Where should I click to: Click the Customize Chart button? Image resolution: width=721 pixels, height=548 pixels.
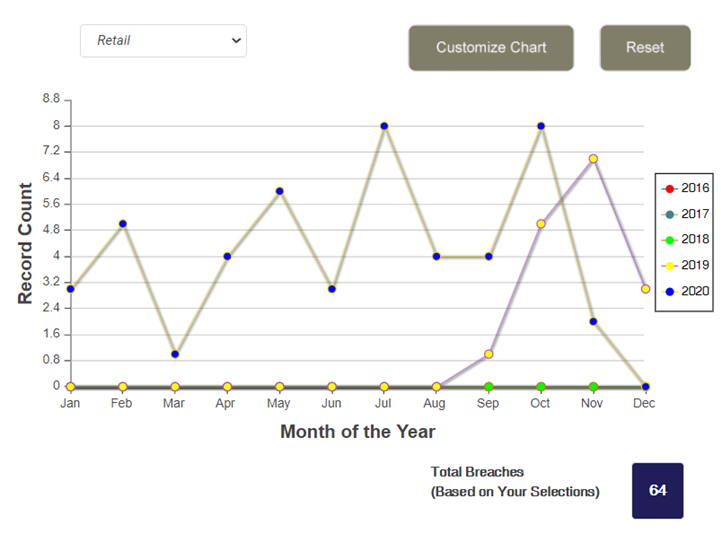(491, 48)
